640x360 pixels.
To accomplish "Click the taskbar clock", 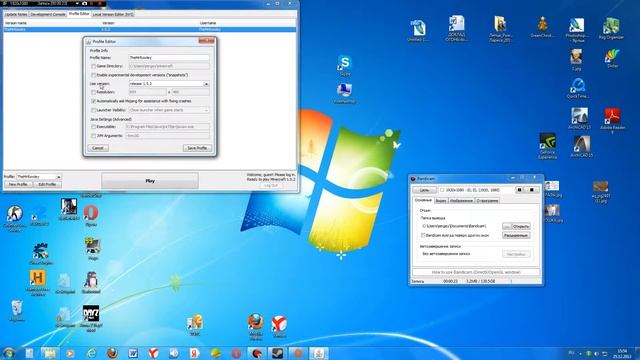I will [x=622, y=353].
